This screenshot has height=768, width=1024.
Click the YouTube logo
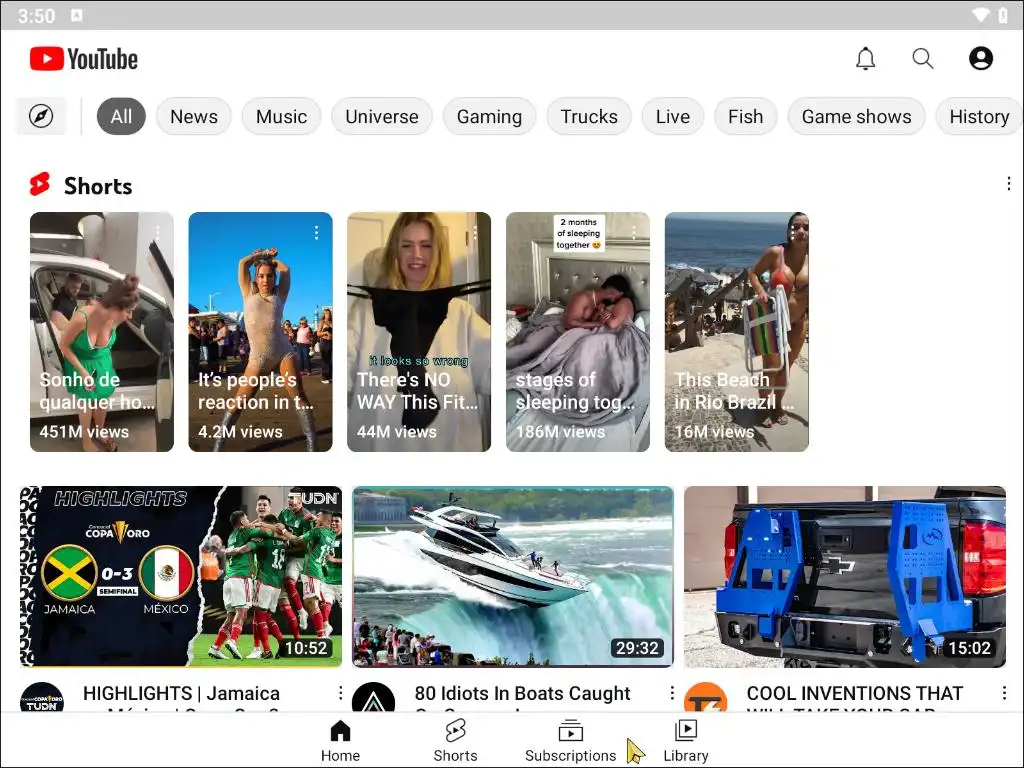84,59
